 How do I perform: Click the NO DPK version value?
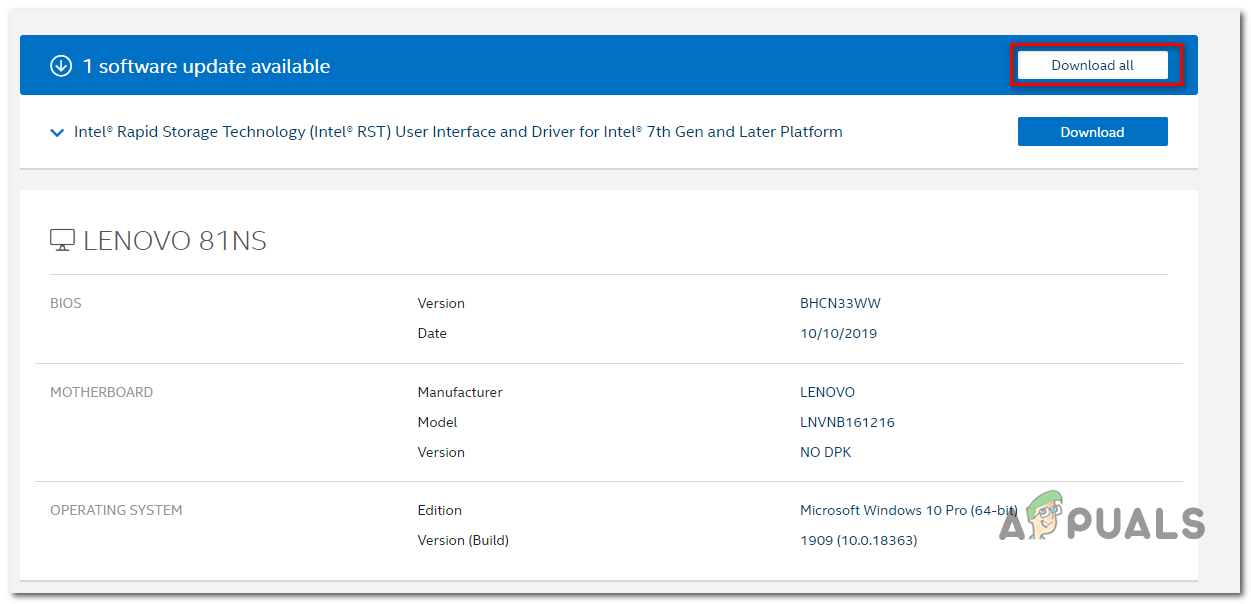tap(825, 452)
